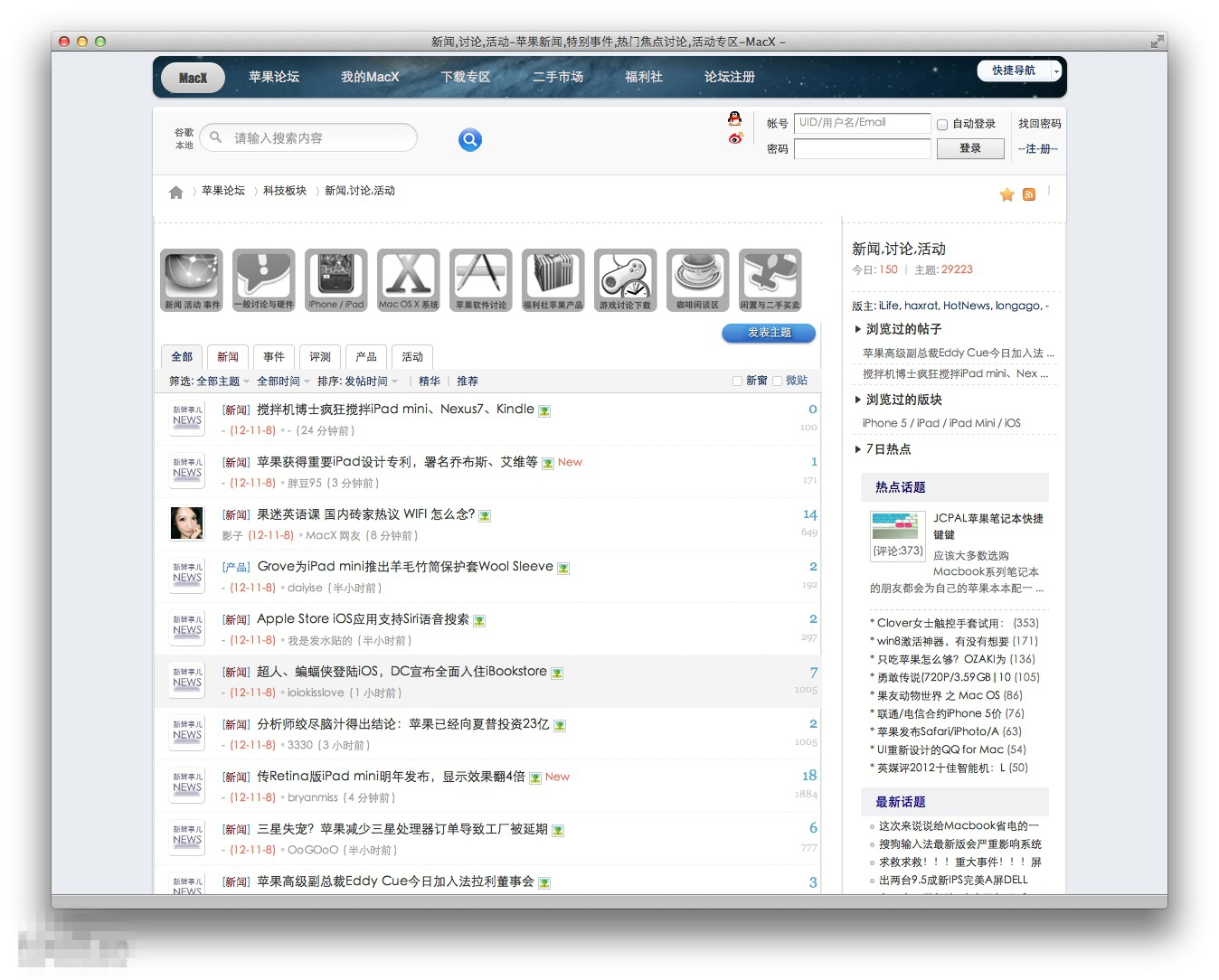This screenshot has width=1219, height=980.
Task: Click the favorite star icon
Action: pos(1006,194)
